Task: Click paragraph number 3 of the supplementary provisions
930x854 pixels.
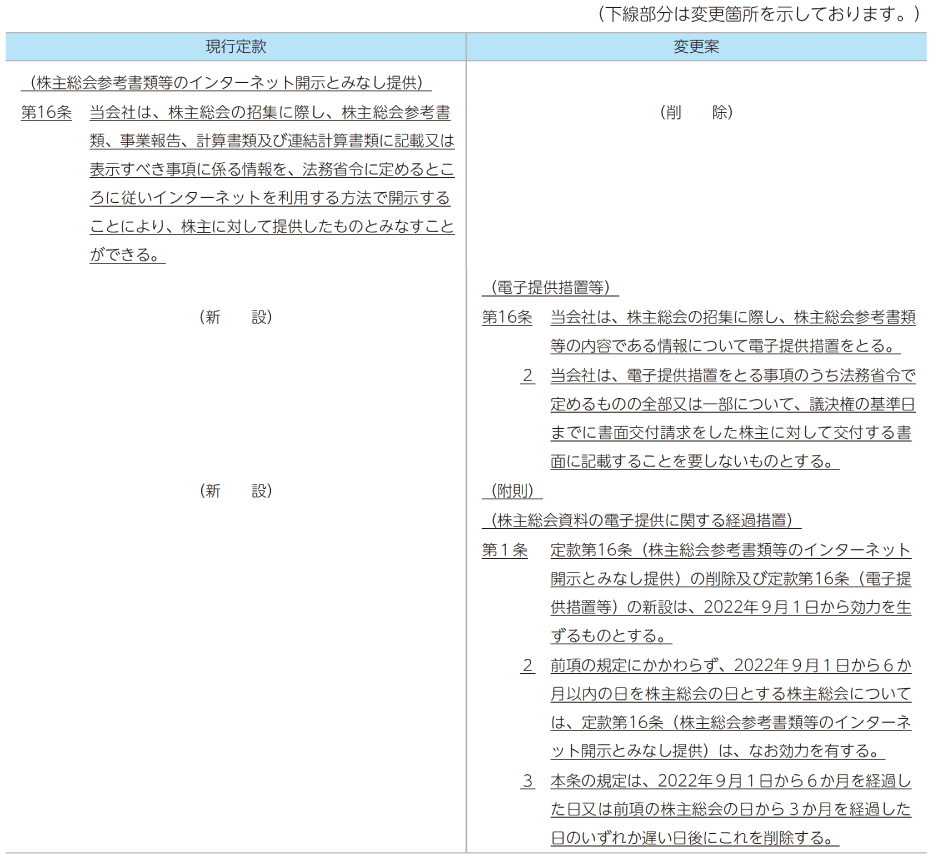Action: (527, 781)
